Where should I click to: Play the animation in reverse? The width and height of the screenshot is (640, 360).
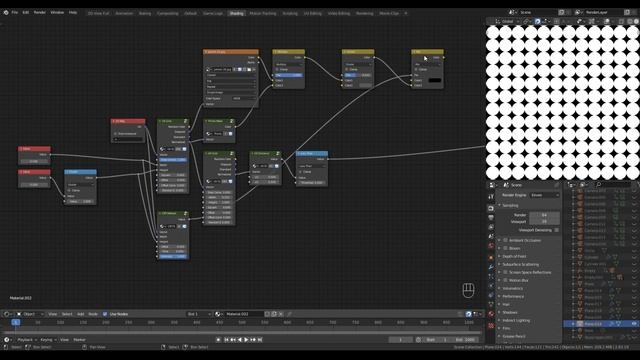click(x=240, y=340)
